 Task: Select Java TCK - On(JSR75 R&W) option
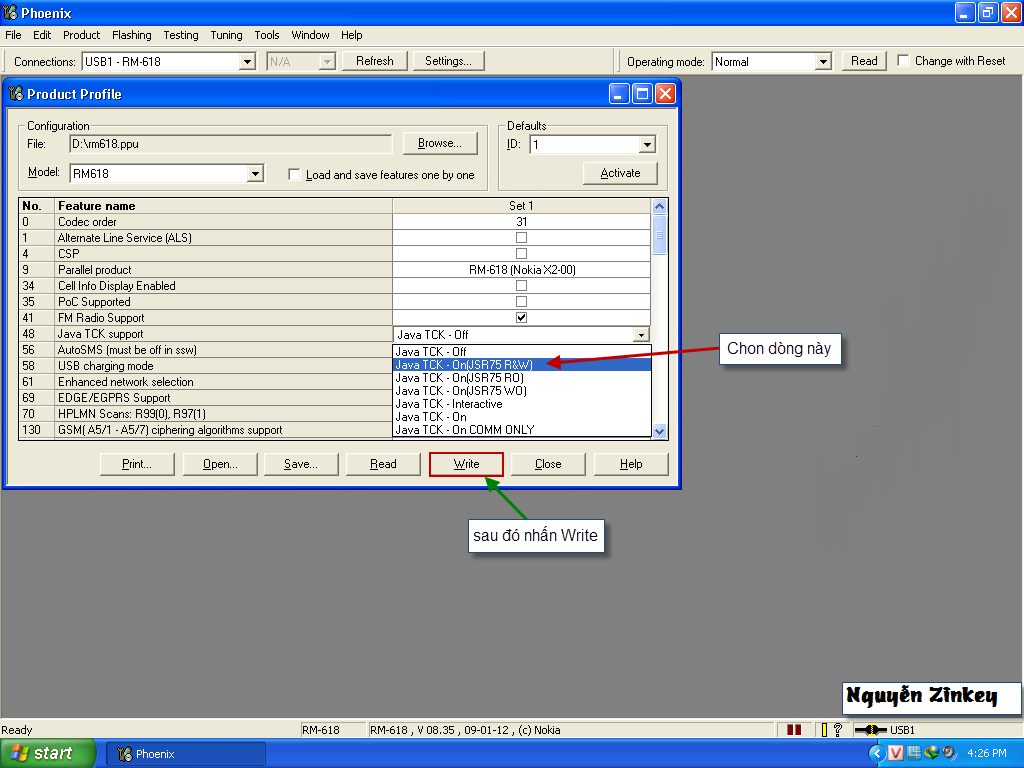click(464, 365)
